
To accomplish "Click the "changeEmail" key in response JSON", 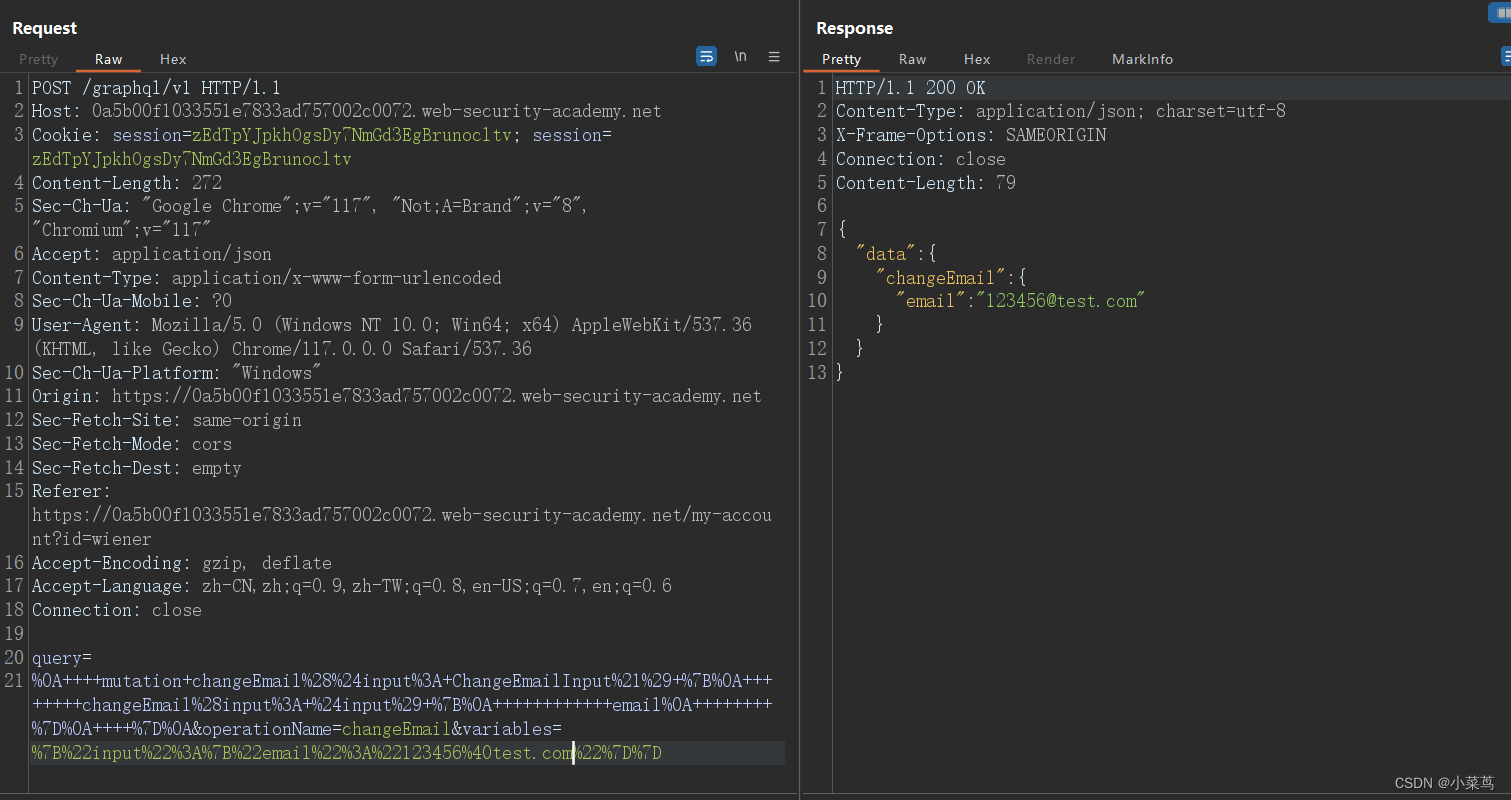I will pyautogui.click(x=941, y=278).
